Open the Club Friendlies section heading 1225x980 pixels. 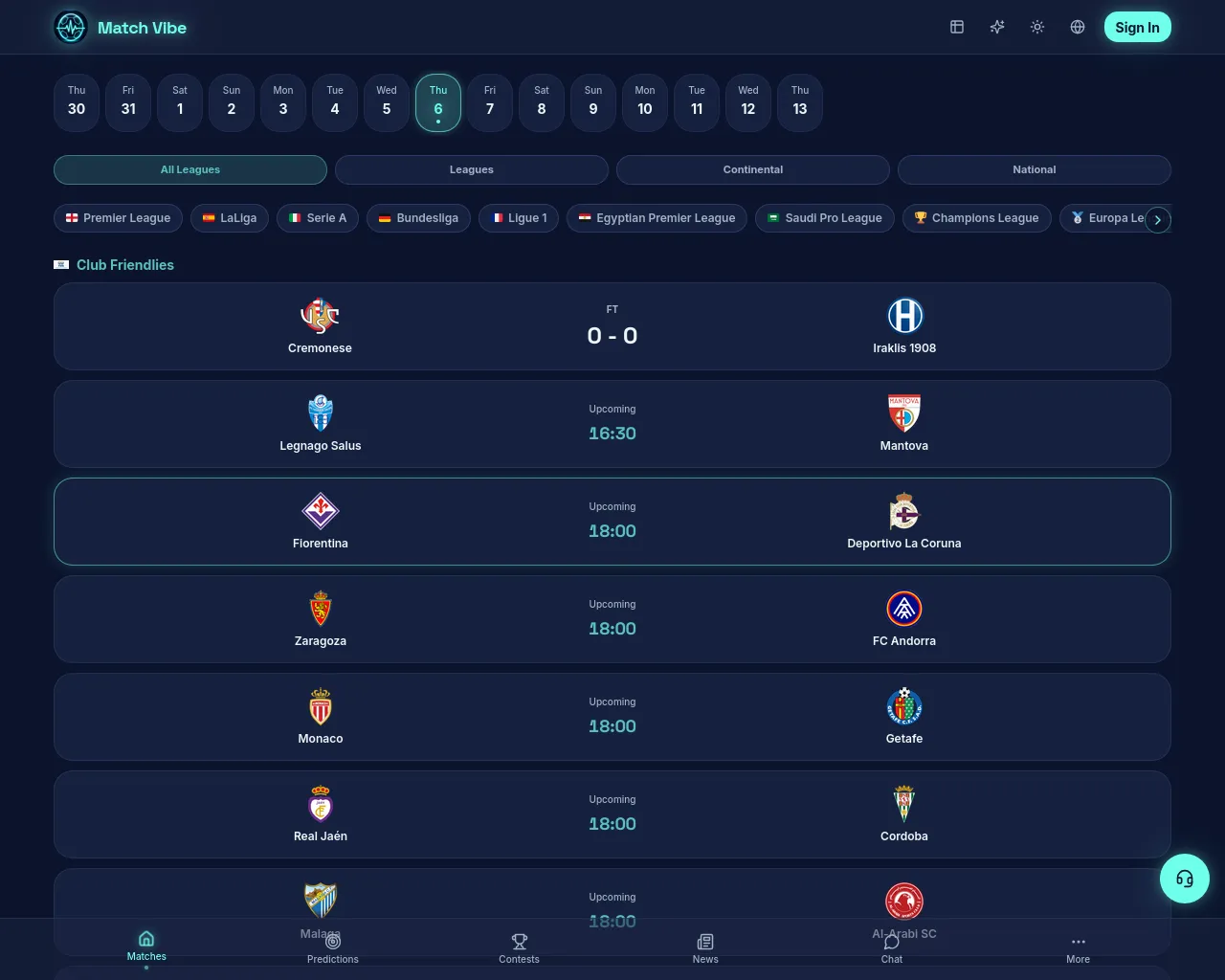[x=125, y=265]
